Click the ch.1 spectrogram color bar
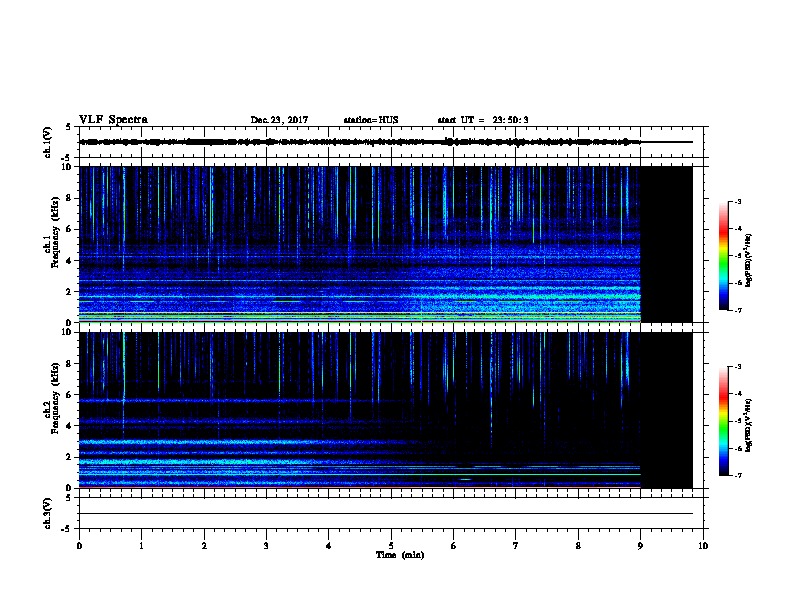 (x=723, y=256)
